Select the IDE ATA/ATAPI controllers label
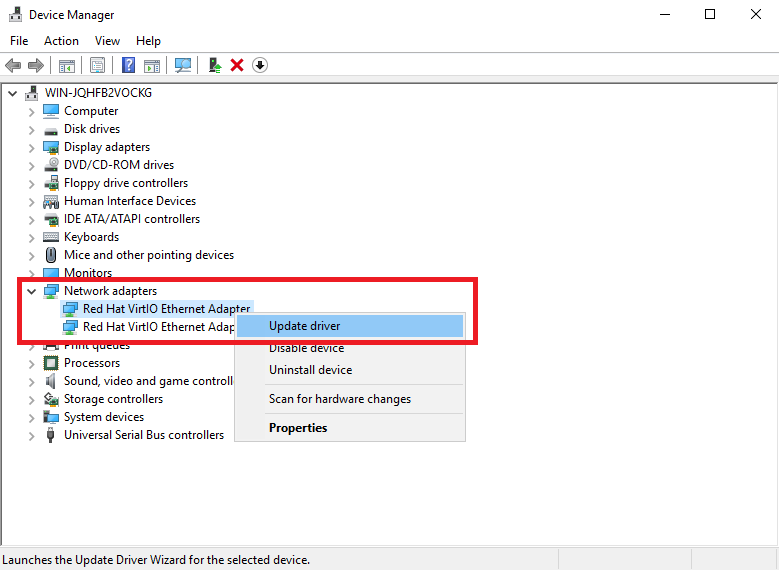Screen dimensions: 779x570 132,219
